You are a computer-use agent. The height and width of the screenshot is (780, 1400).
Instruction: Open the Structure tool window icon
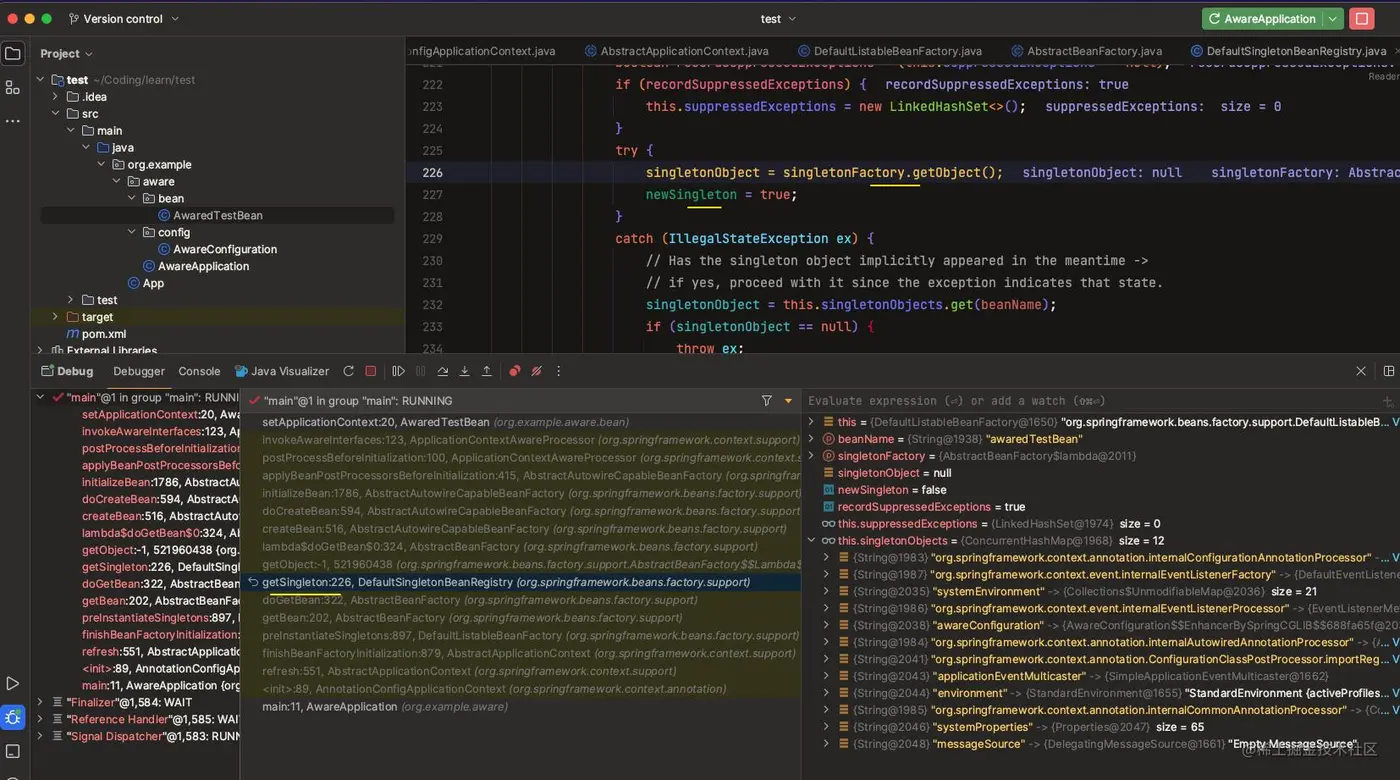point(13,87)
